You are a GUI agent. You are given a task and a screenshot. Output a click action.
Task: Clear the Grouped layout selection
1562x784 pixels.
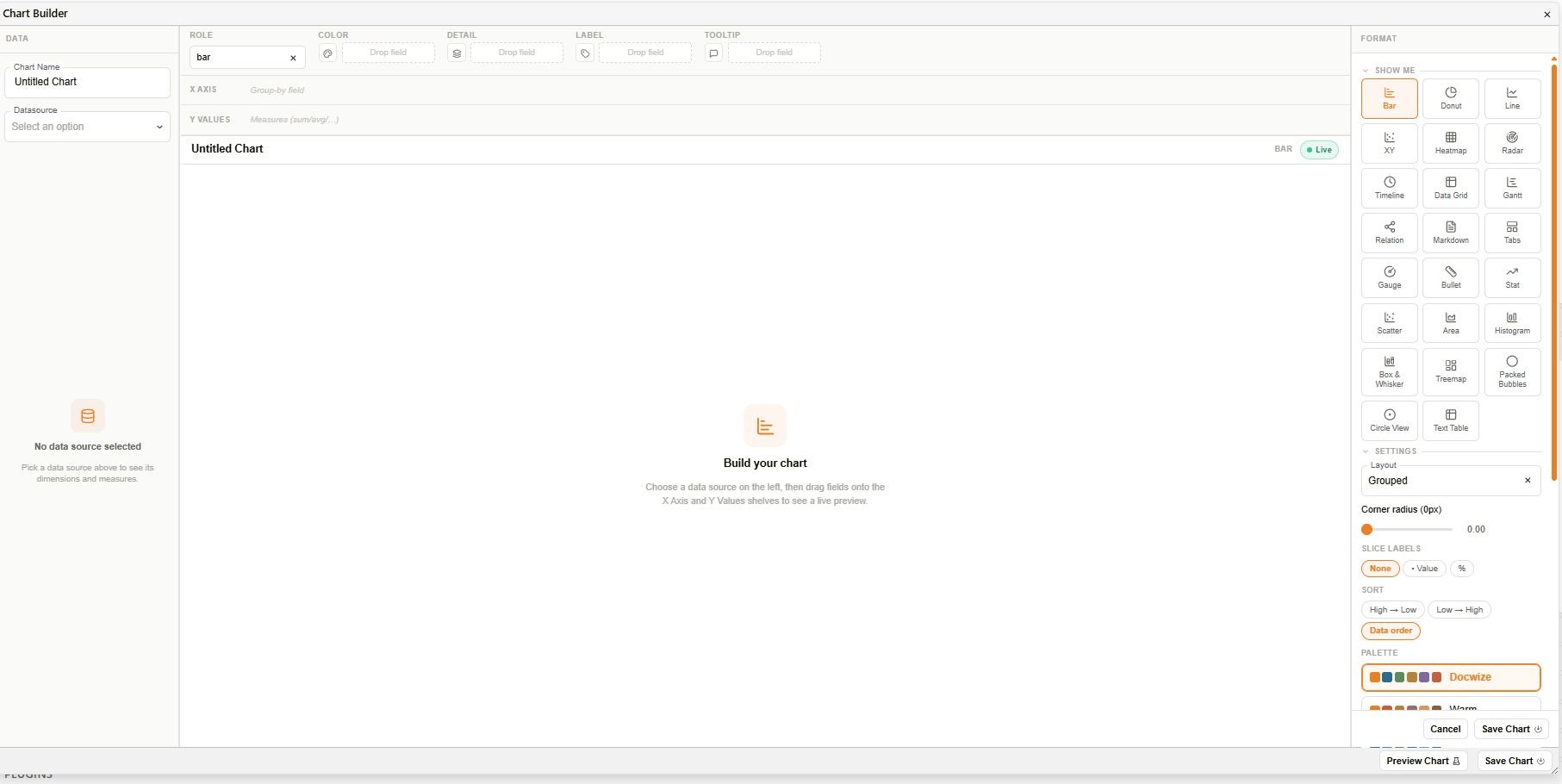point(1528,481)
